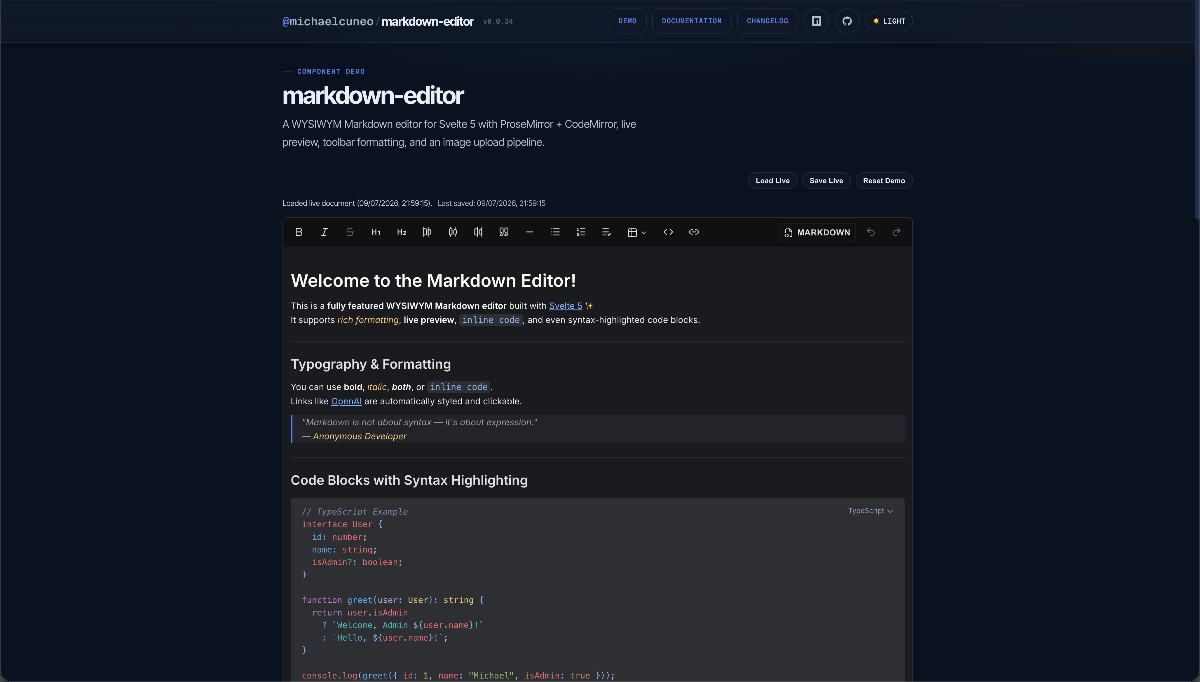Click the v0.0.34 version label
This screenshot has width=1200, height=682.
click(x=498, y=21)
